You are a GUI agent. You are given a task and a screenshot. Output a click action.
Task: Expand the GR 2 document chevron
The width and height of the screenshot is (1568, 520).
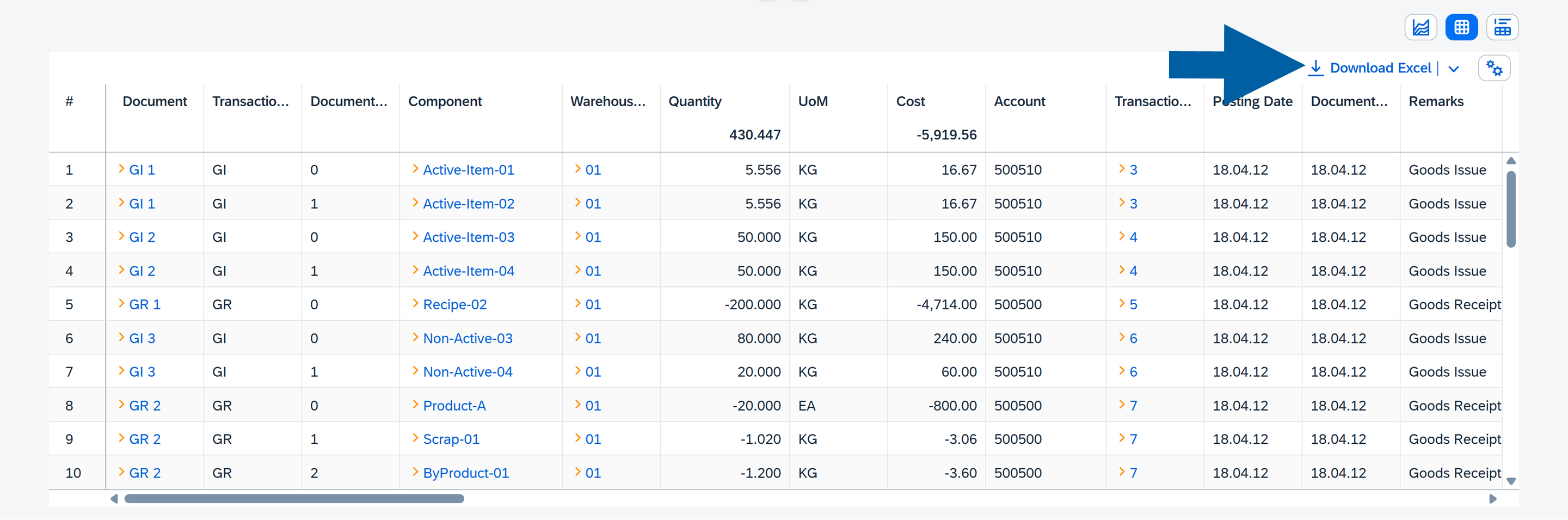pos(121,405)
